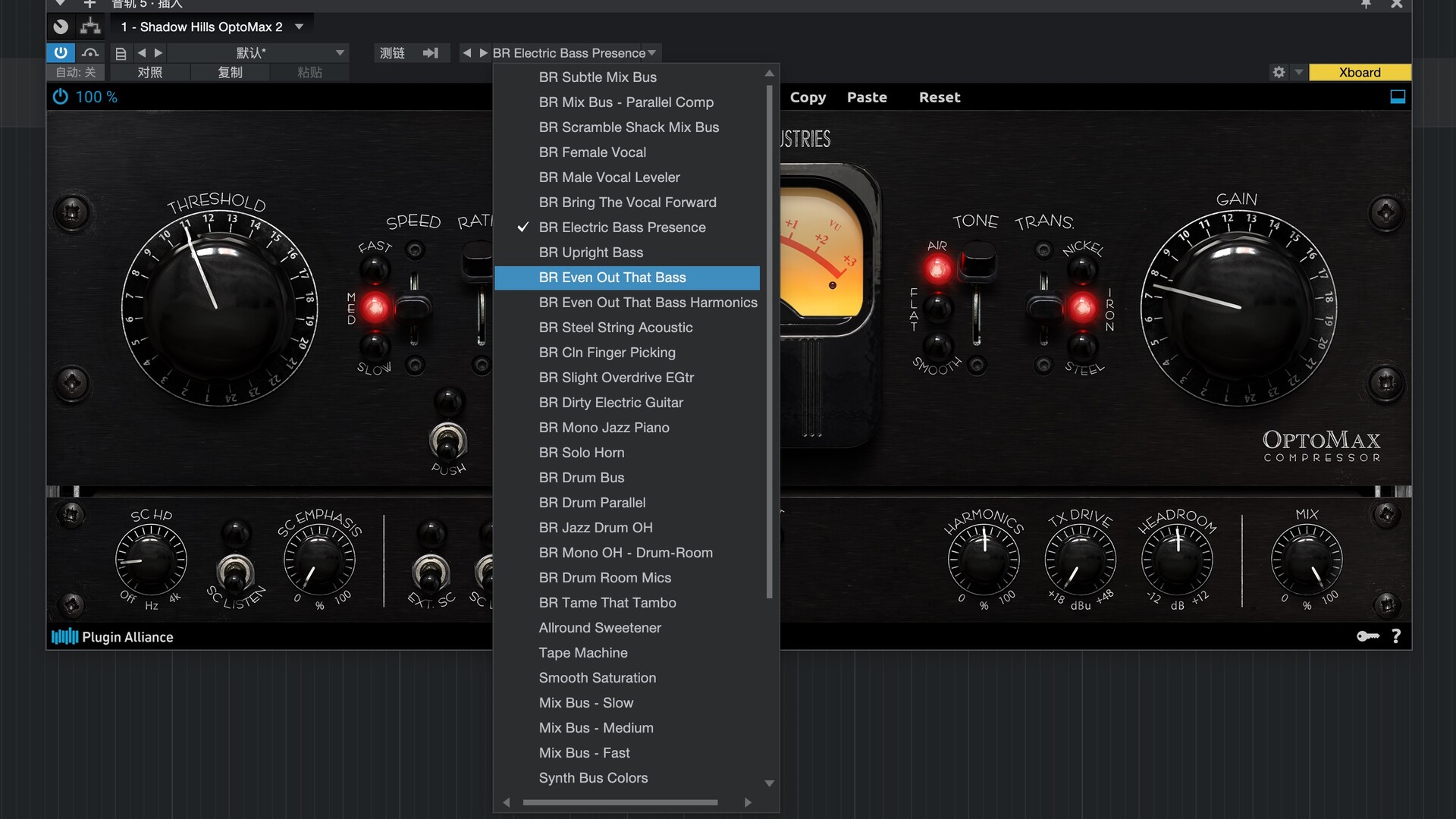Flip the SC LISTEN toggle switch
Image resolution: width=1456 pixels, height=819 pixels.
(x=235, y=573)
